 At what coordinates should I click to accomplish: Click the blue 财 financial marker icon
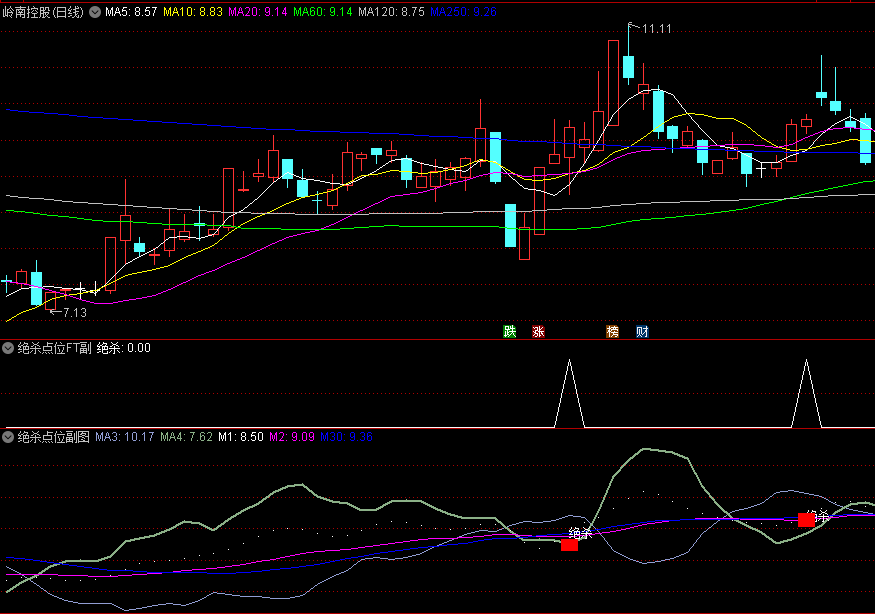[x=641, y=332]
